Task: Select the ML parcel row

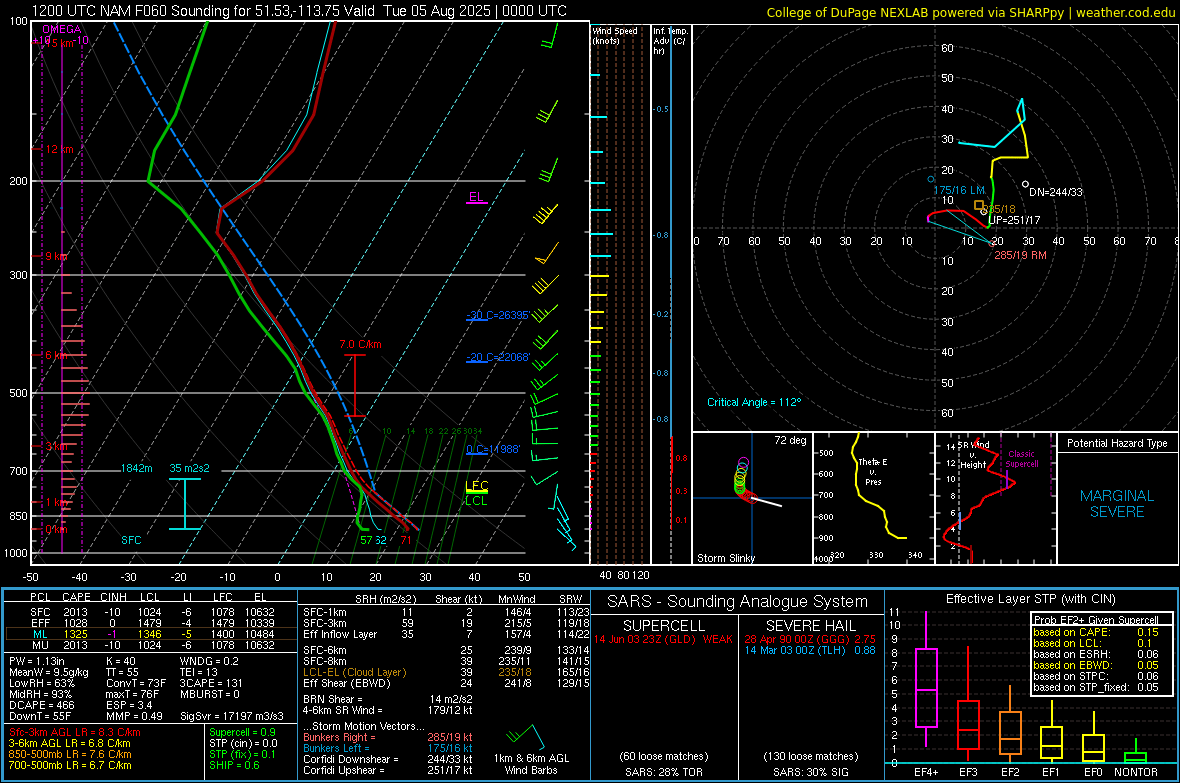Action: click(150, 634)
